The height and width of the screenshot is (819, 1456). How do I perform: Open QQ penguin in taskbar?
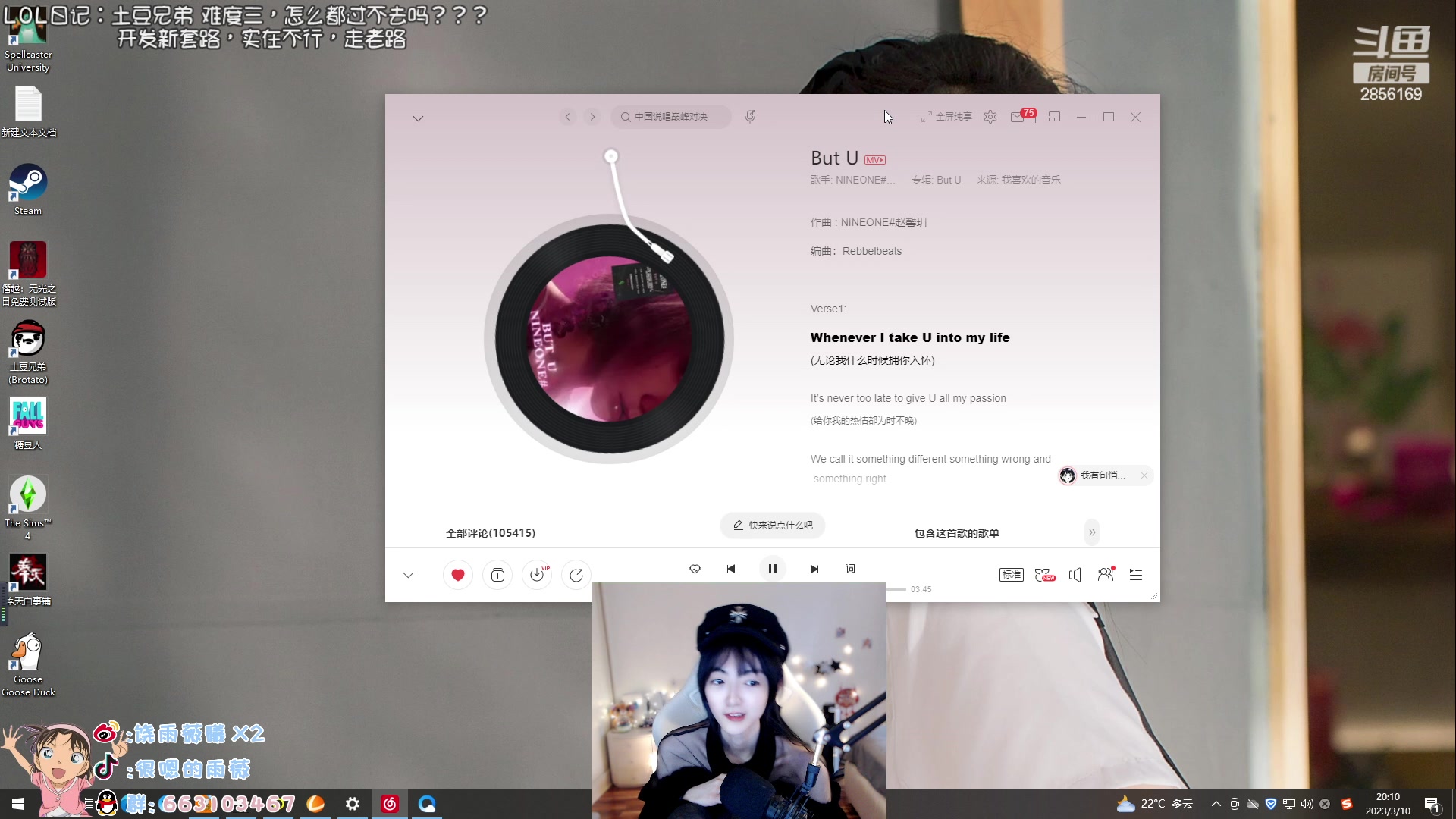(107, 803)
